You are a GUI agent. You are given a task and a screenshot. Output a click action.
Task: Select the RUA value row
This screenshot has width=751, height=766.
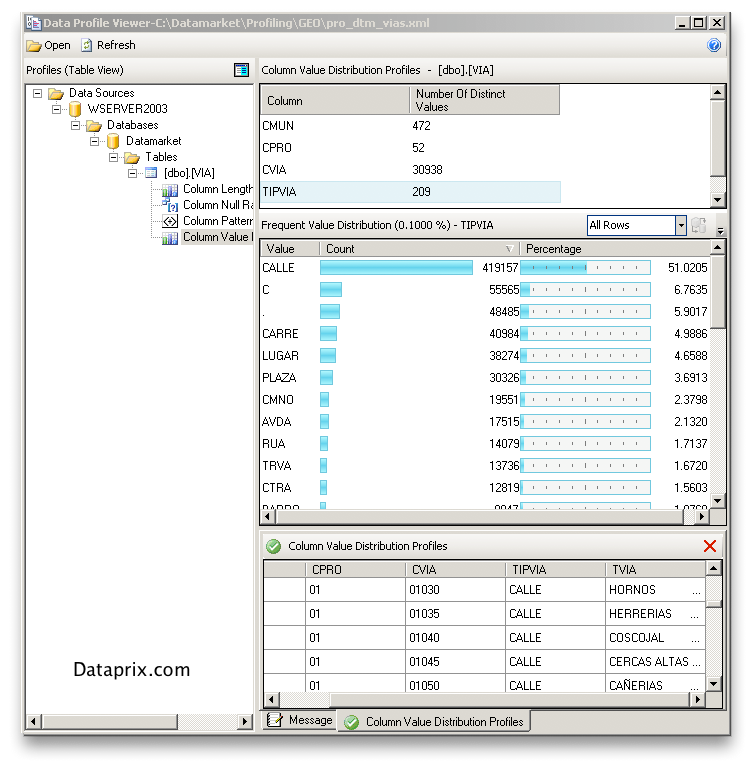pyautogui.click(x=485, y=444)
